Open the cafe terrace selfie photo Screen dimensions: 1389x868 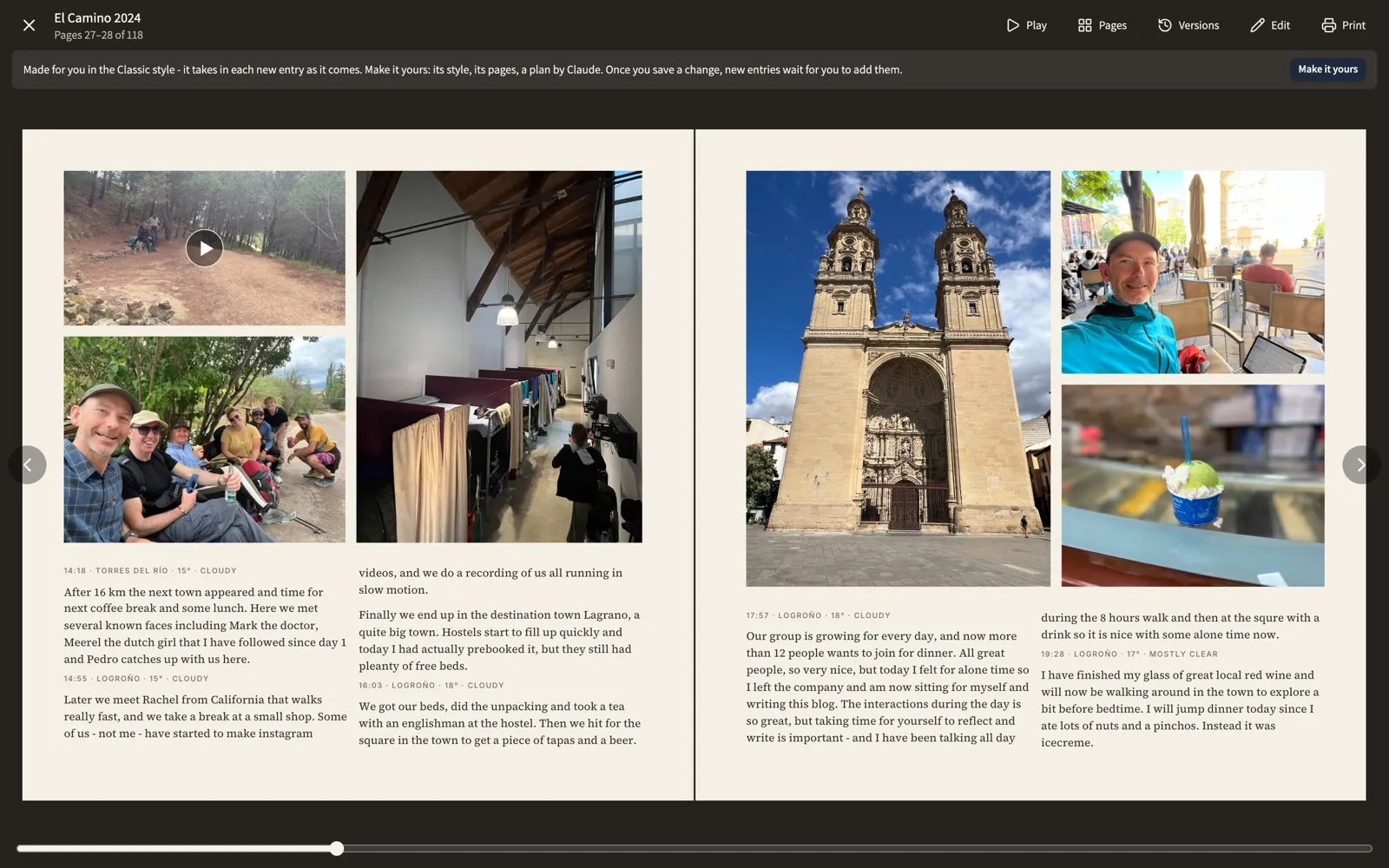point(1193,273)
